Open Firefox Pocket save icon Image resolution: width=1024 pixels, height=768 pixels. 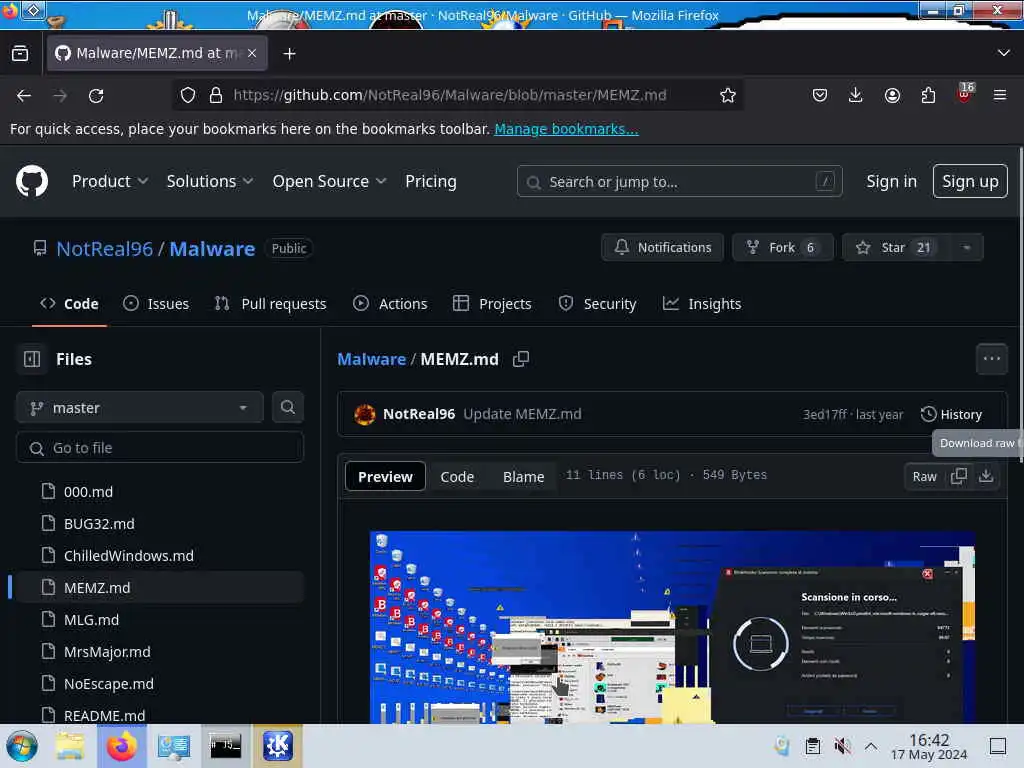pyautogui.click(x=820, y=95)
